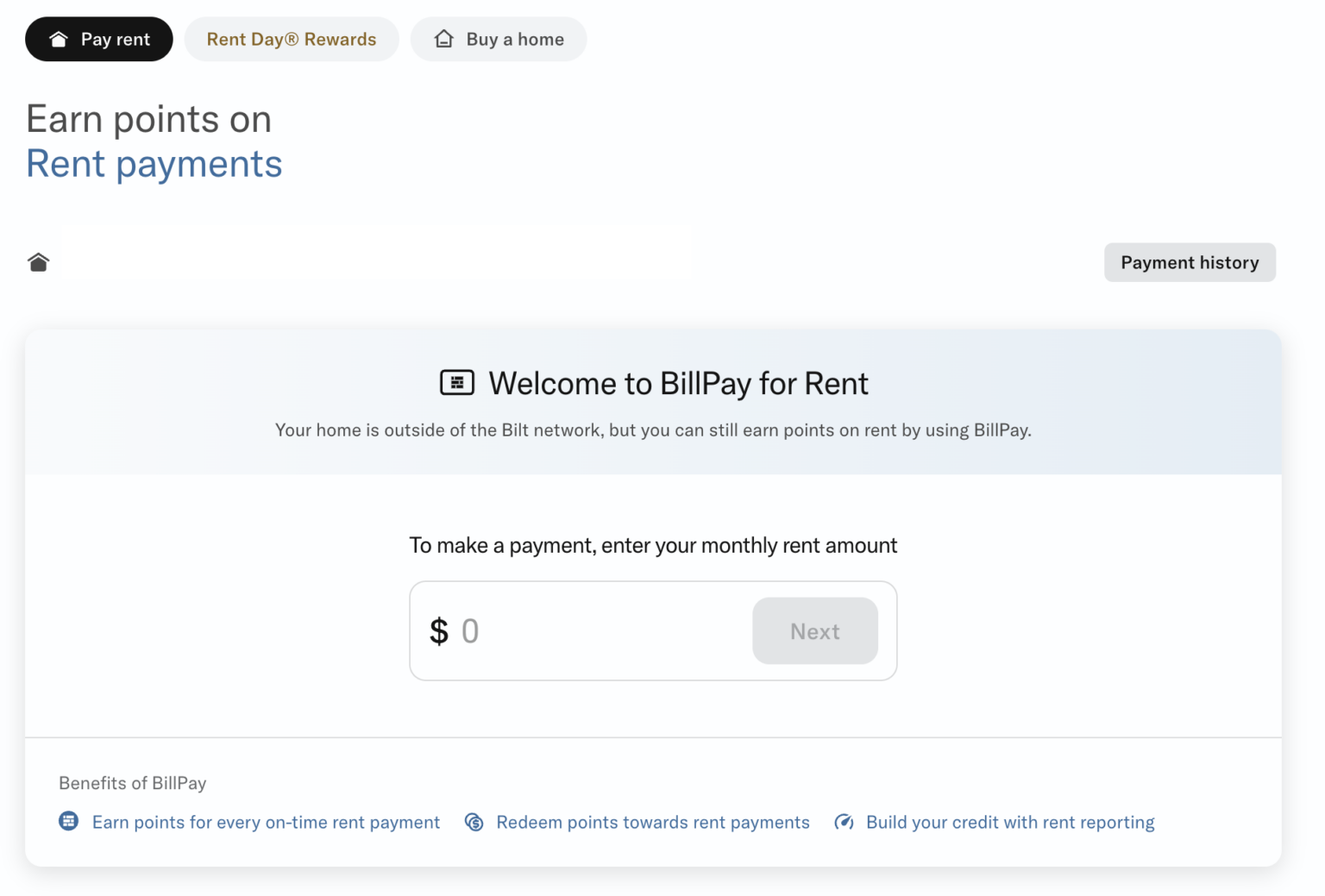Image resolution: width=1325 pixels, height=896 pixels.
Task: Click the Benefits of BillPay section label
Action: 131,783
